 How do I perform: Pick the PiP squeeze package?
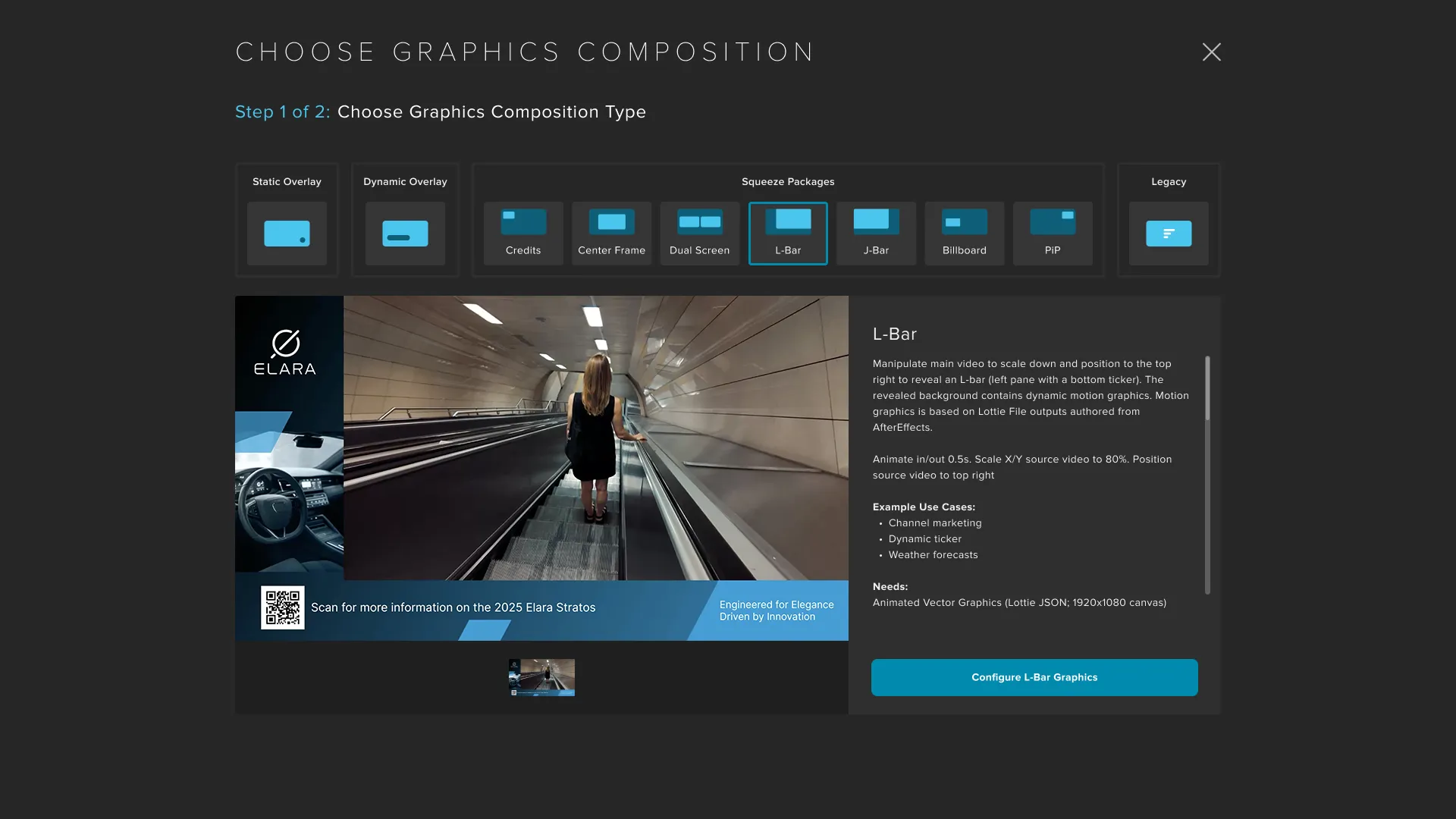pyautogui.click(x=1053, y=233)
